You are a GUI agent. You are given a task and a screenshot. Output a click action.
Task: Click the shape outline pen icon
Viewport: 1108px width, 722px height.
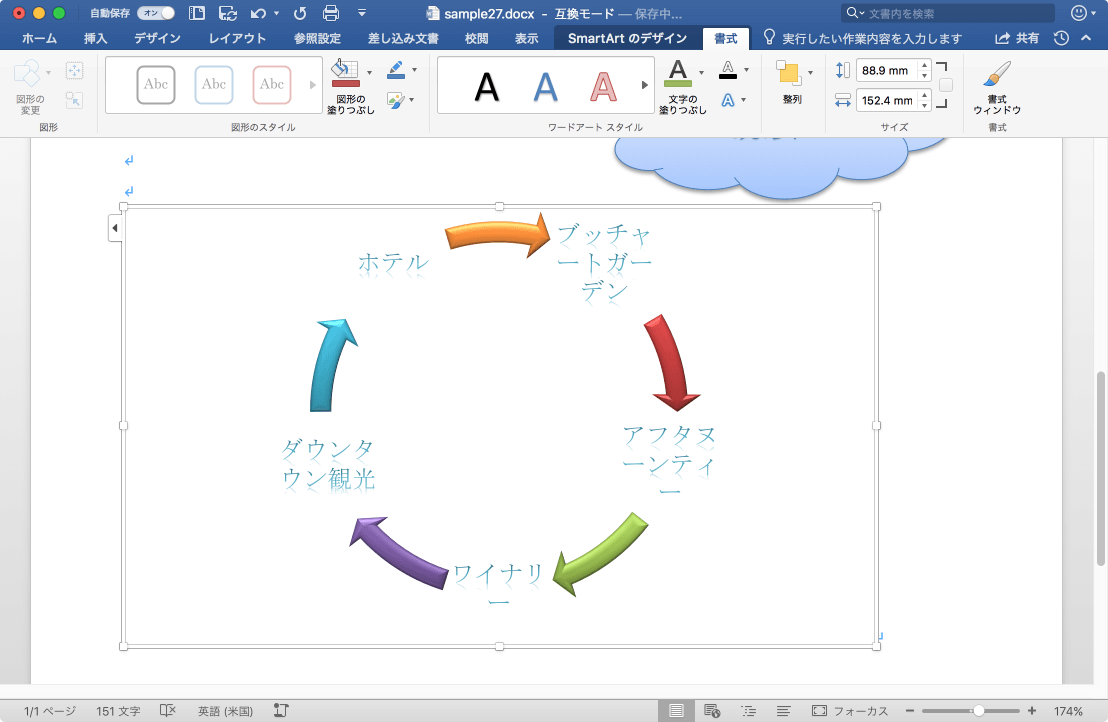pyautogui.click(x=396, y=70)
